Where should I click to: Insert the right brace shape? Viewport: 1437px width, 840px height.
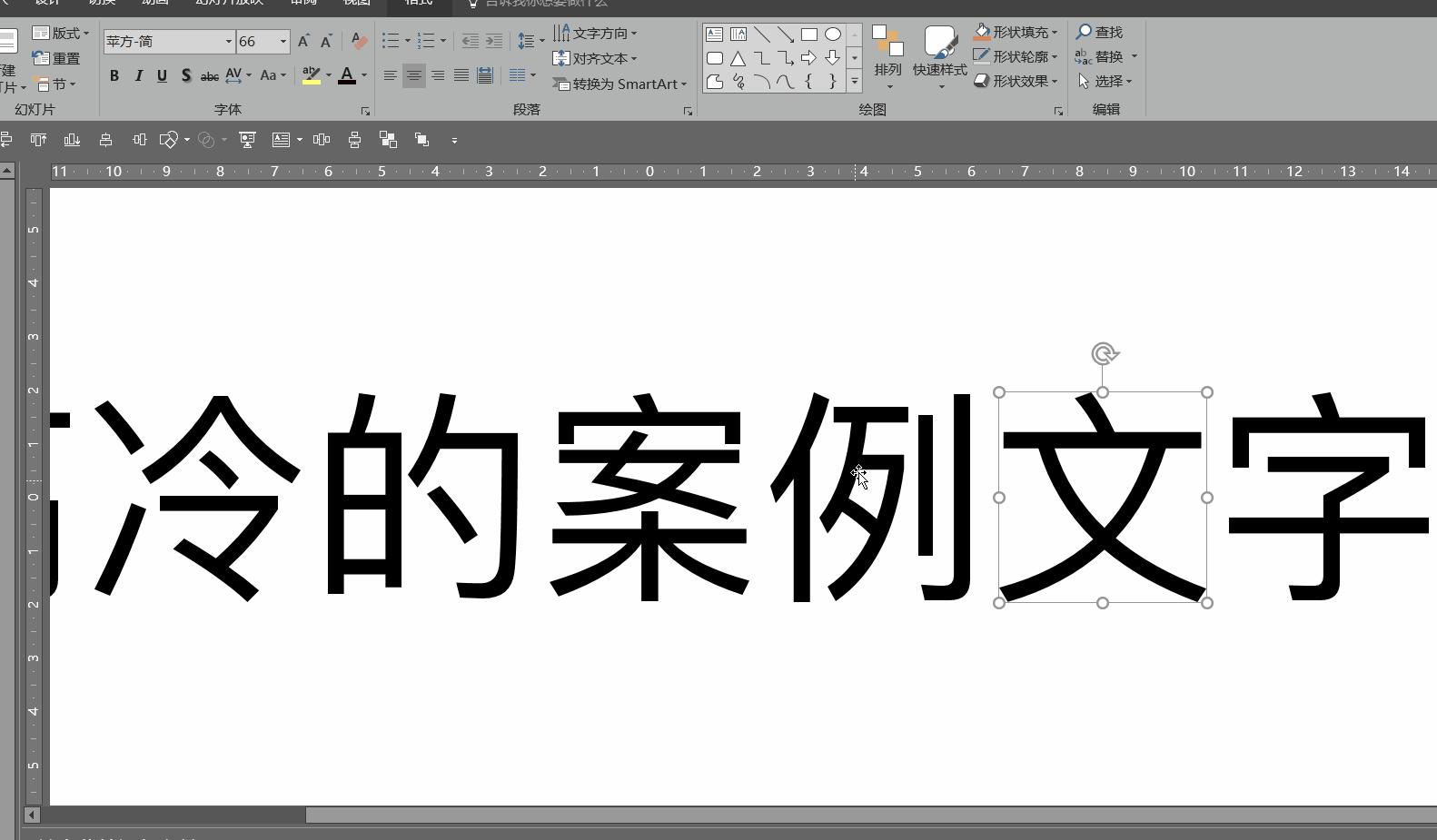pos(833,82)
